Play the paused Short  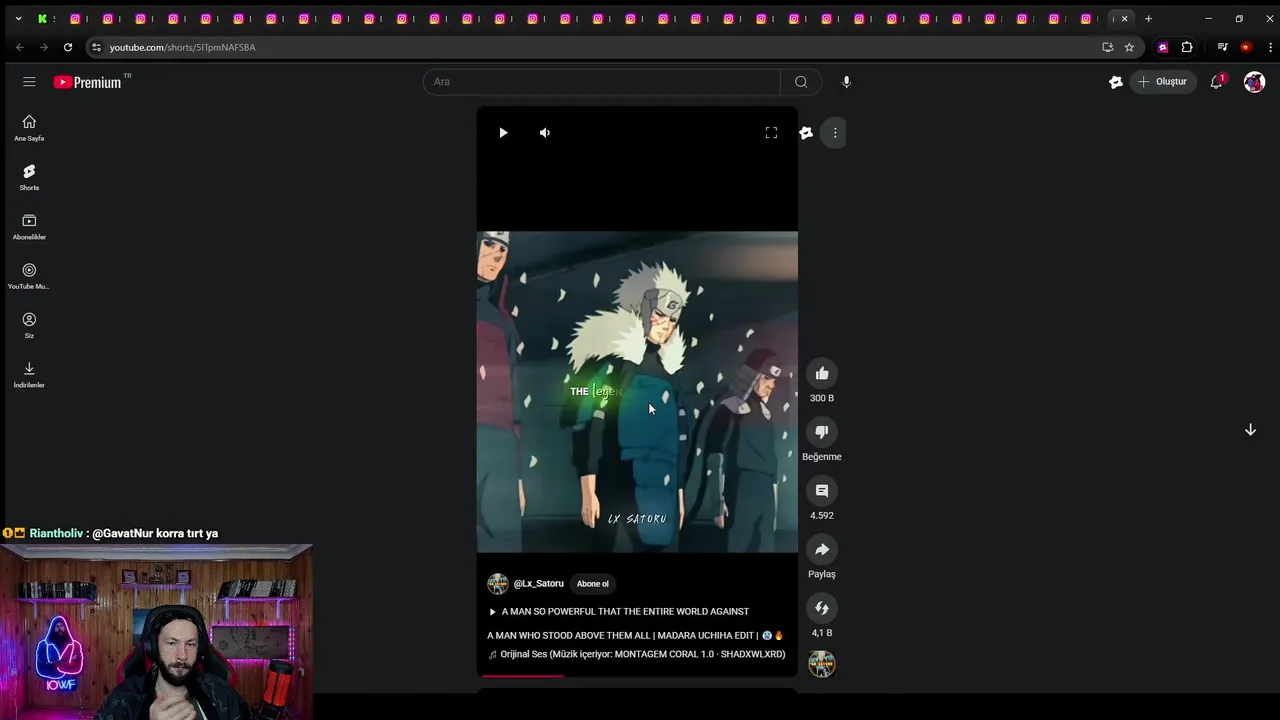(503, 133)
